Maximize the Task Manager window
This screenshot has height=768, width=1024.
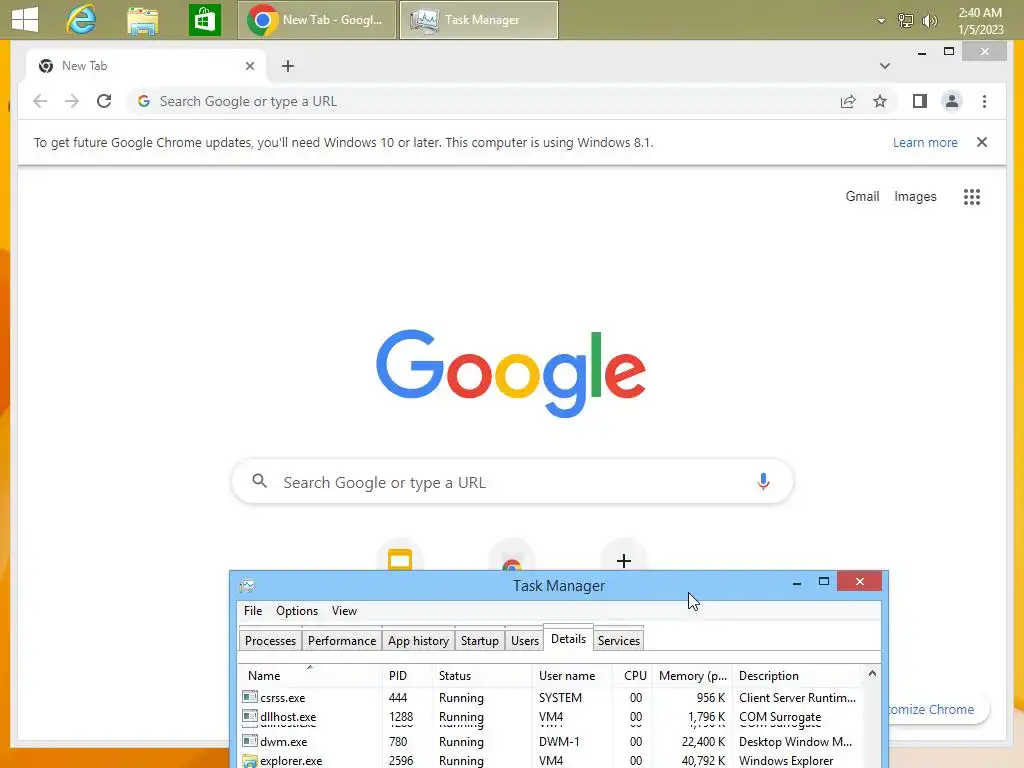point(824,581)
